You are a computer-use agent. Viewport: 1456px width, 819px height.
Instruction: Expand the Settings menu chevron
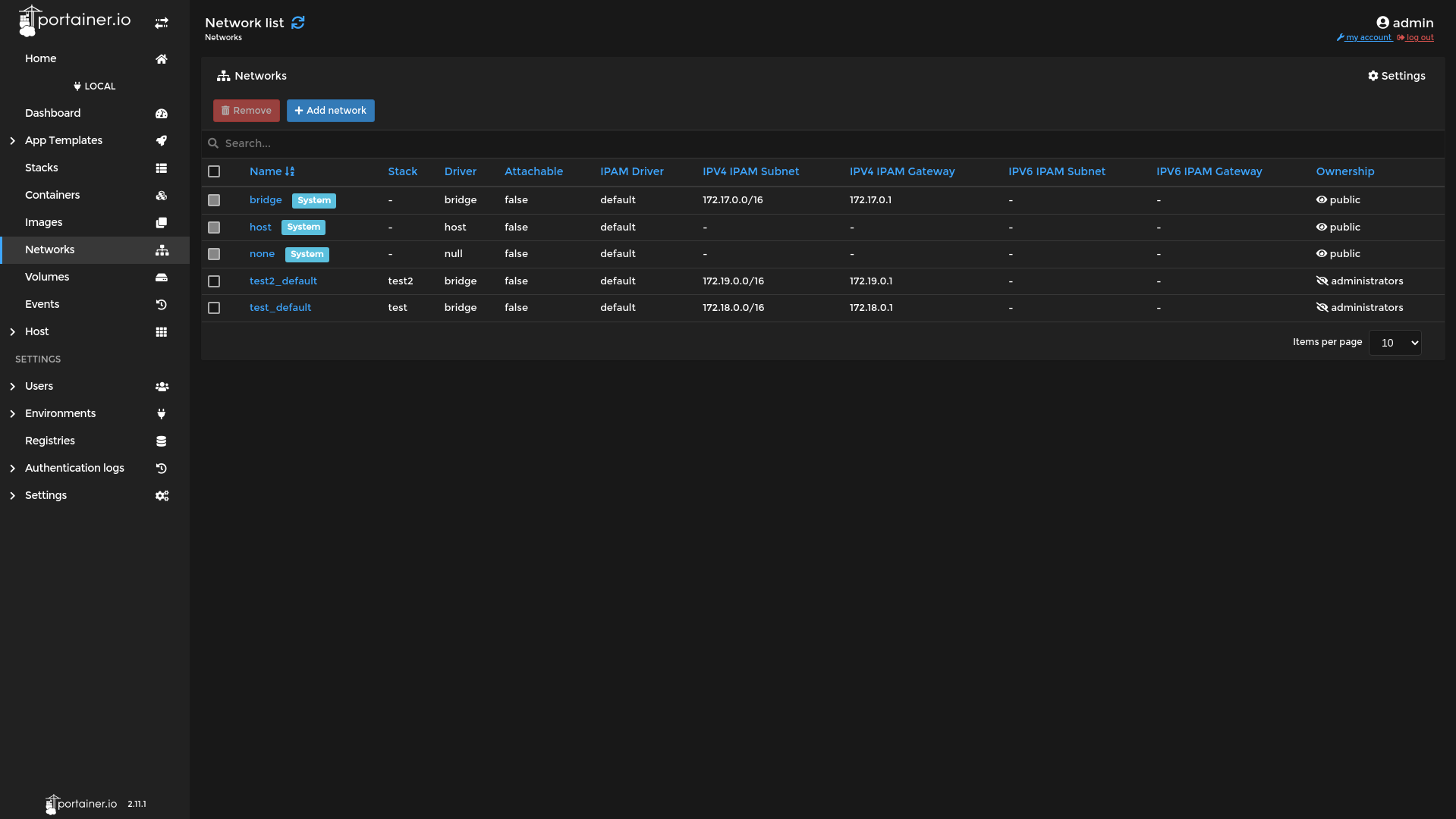click(12, 496)
